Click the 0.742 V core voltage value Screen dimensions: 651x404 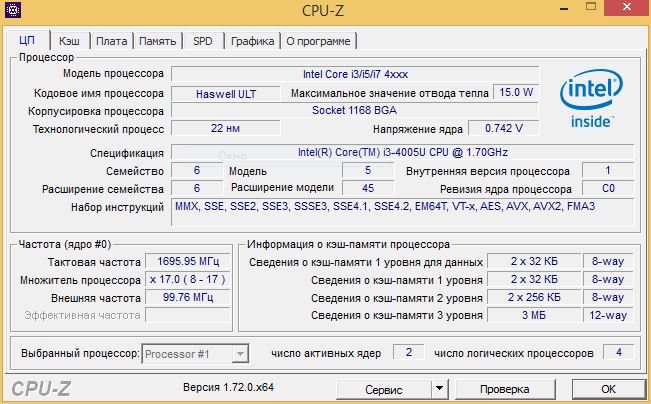[504, 128]
